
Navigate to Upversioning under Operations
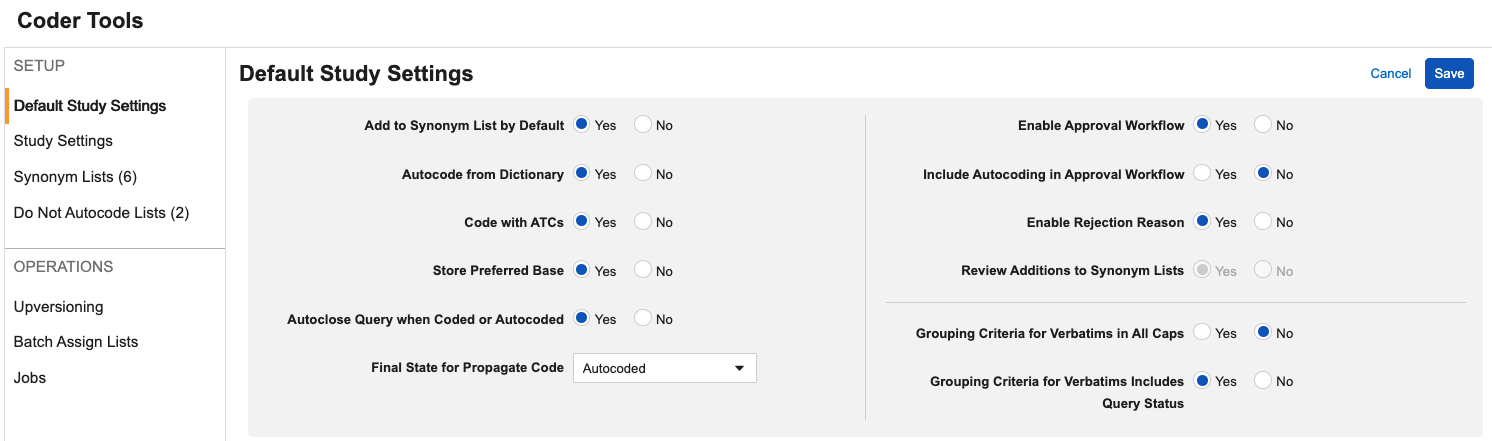(58, 307)
